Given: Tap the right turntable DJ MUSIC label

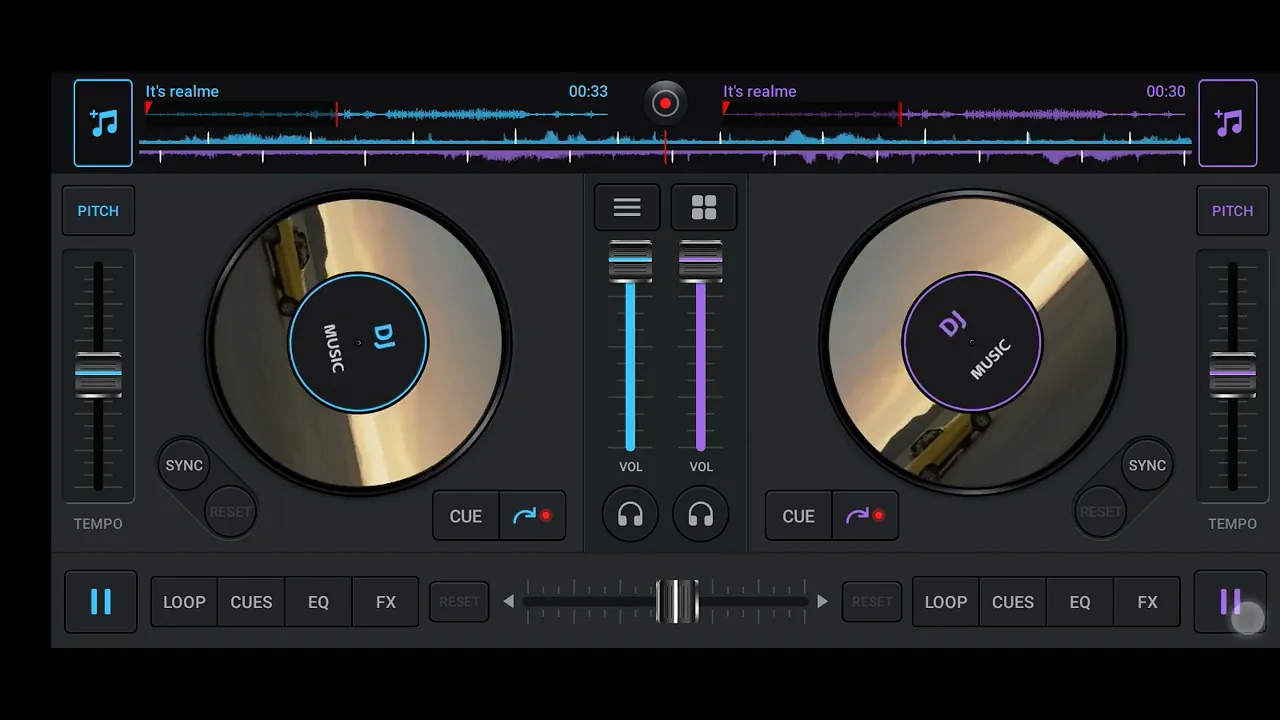Looking at the screenshot, I should click(972, 342).
